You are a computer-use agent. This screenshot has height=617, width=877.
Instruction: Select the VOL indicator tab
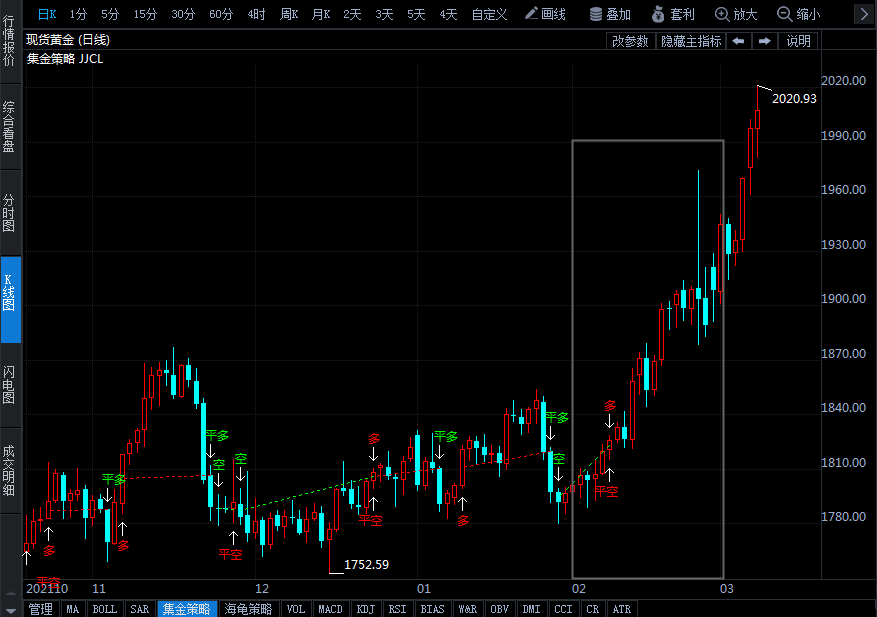[x=296, y=609]
